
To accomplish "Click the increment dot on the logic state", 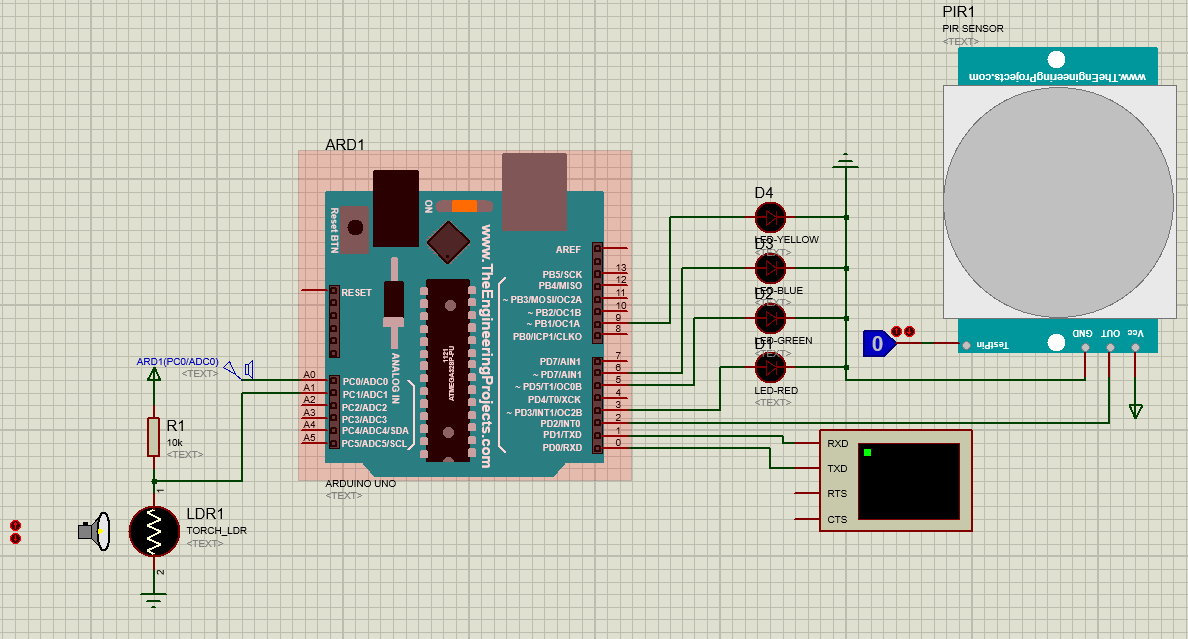I will (897, 331).
